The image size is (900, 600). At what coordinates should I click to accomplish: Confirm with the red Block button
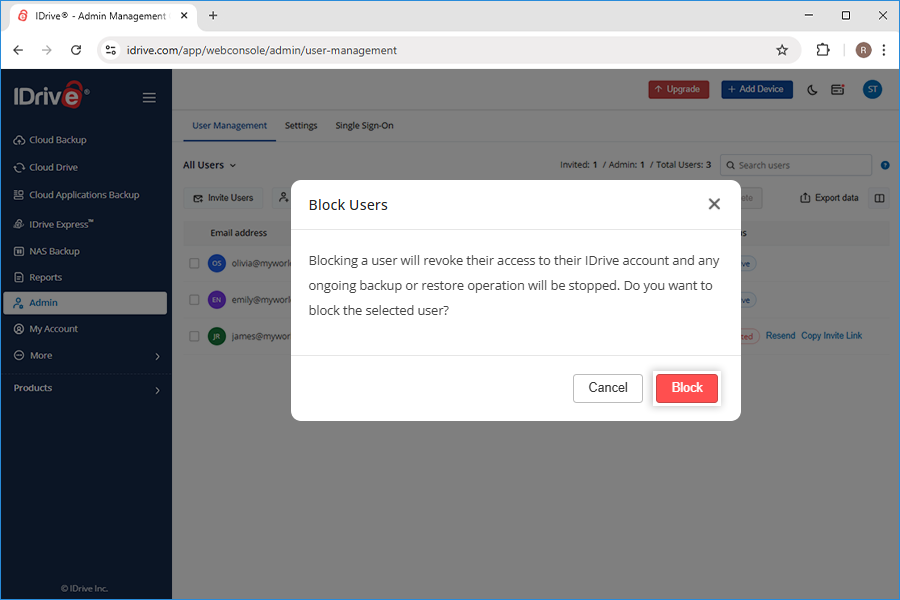coord(686,388)
